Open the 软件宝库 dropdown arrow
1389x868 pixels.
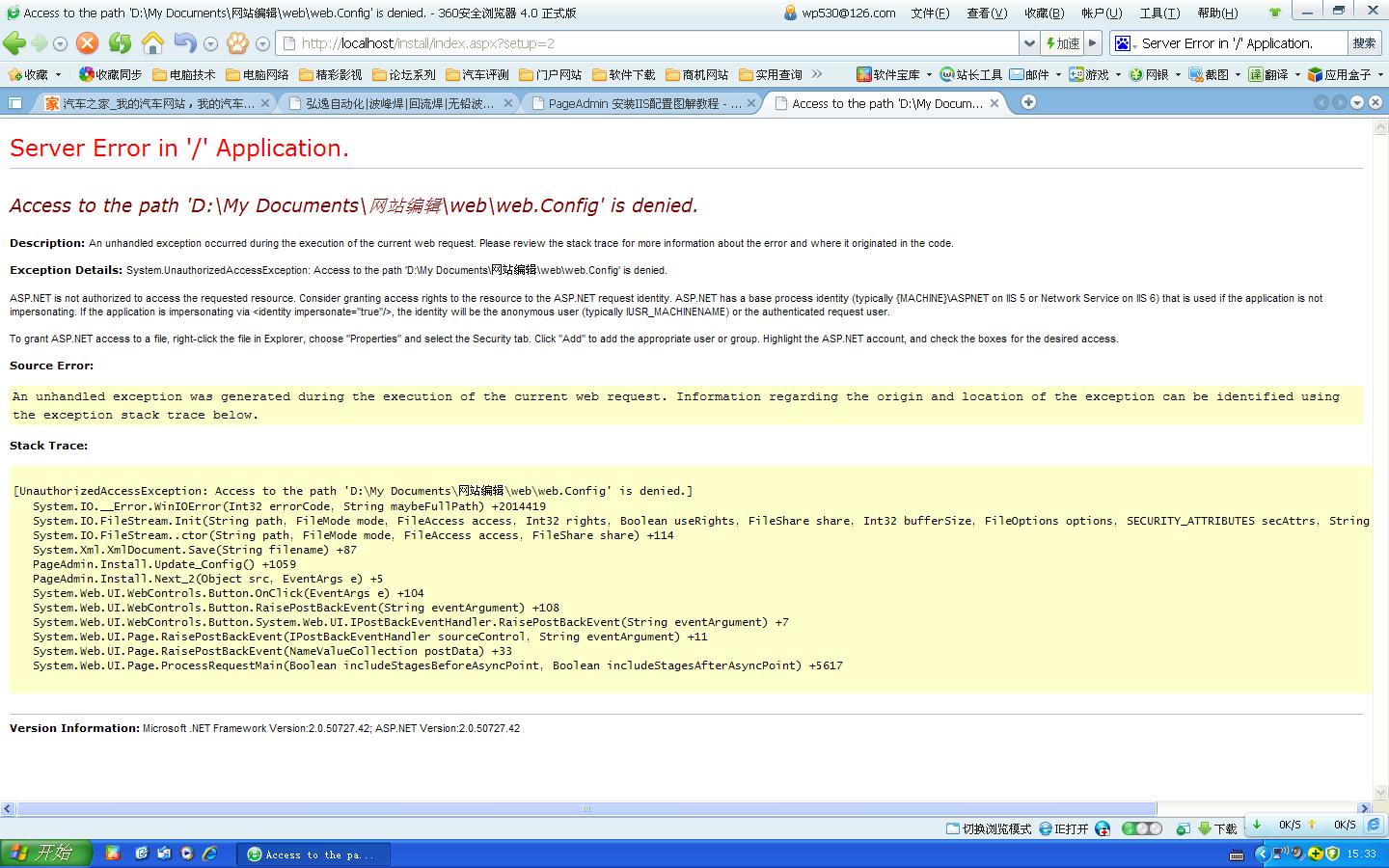pos(929,74)
